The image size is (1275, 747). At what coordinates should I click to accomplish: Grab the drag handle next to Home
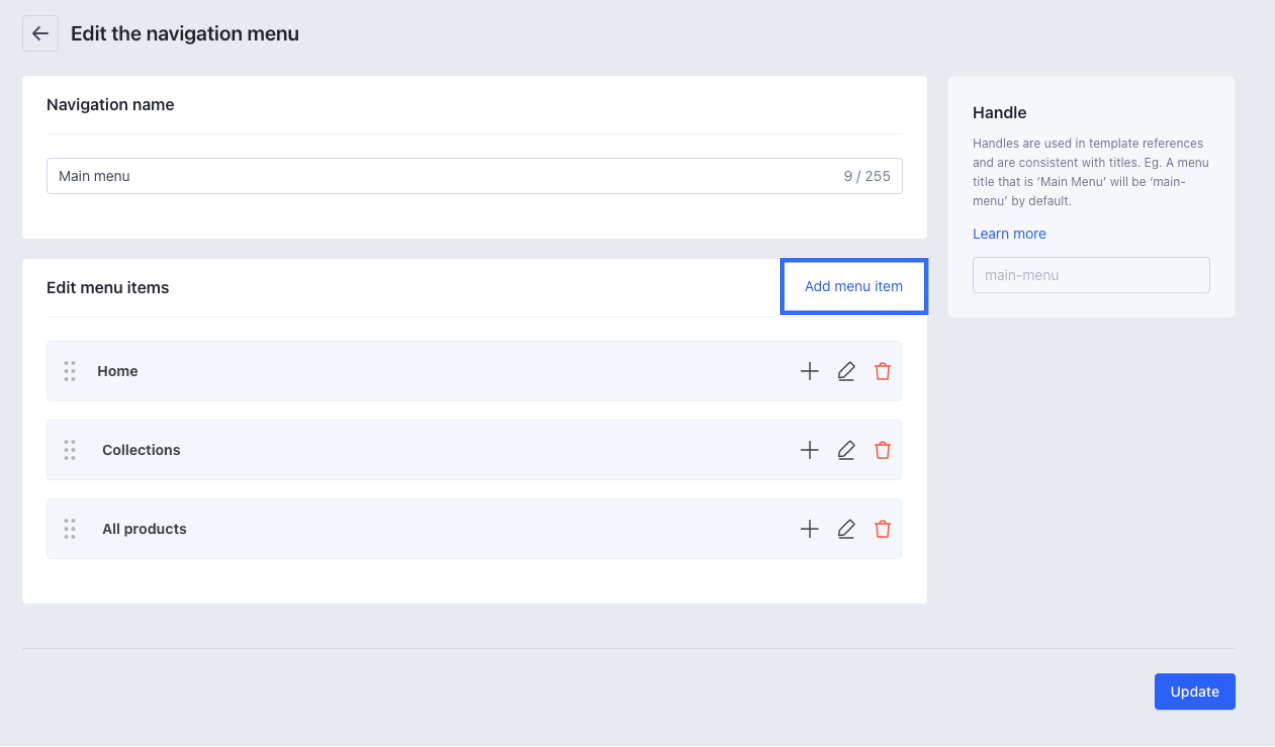point(69,371)
